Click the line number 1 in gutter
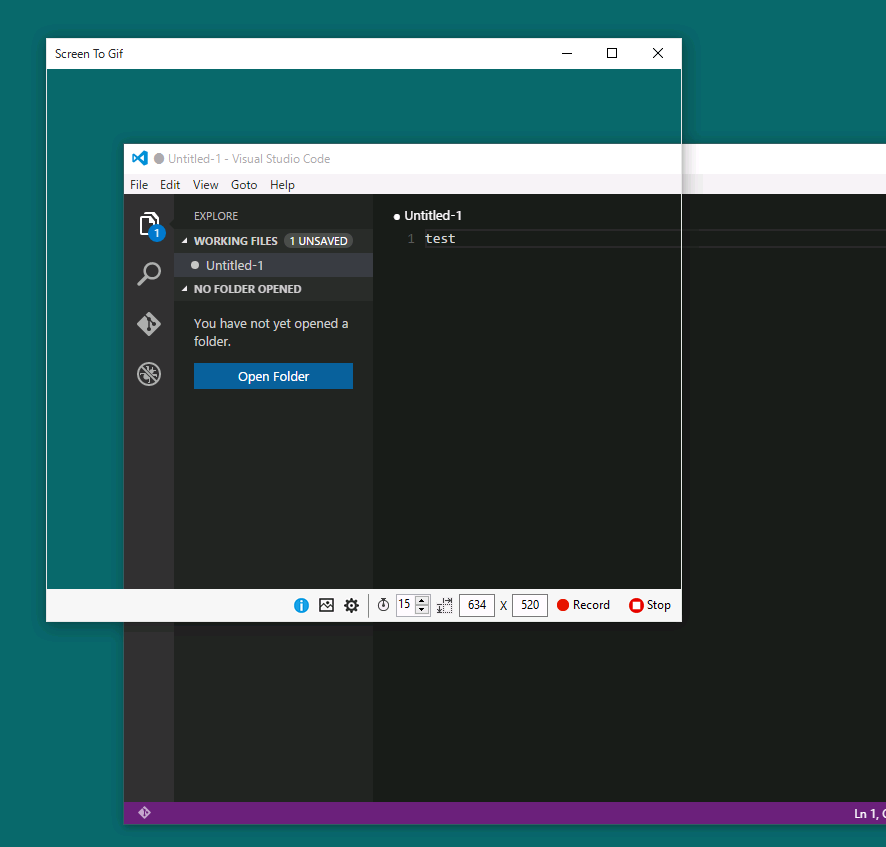Screen dimensions: 886x847 [x=411, y=239]
